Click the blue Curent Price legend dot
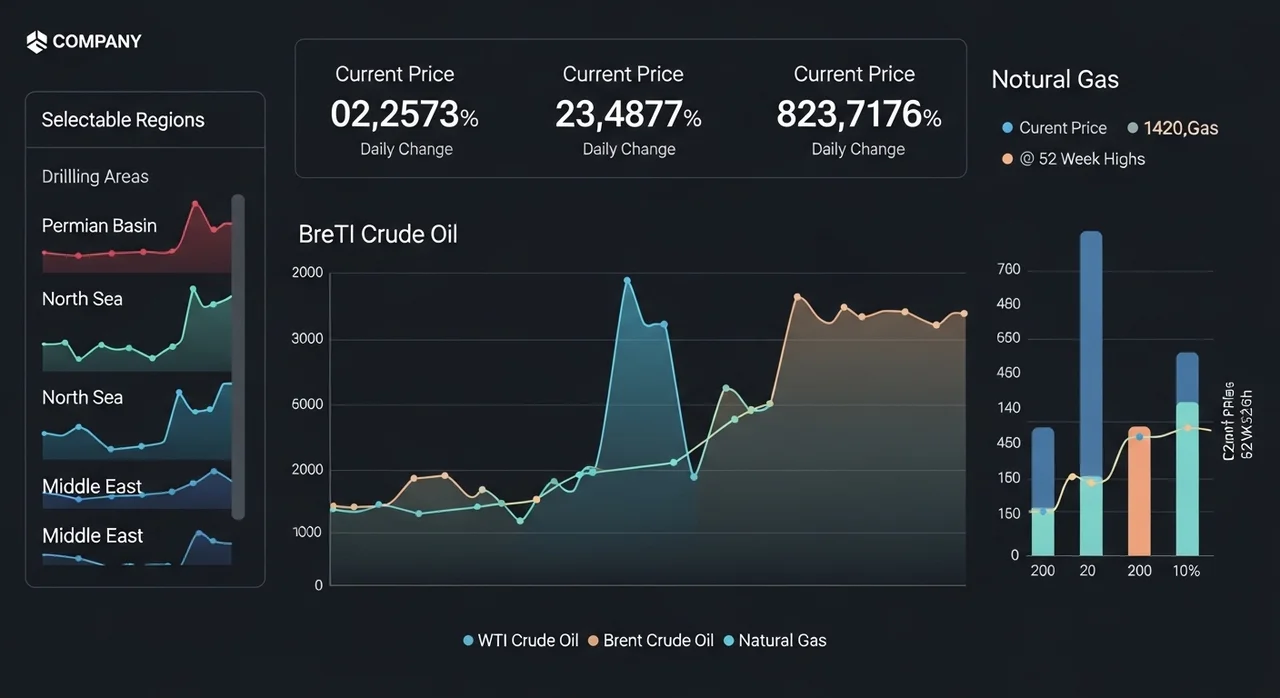The width and height of the screenshot is (1280, 698). tap(1007, 128)
